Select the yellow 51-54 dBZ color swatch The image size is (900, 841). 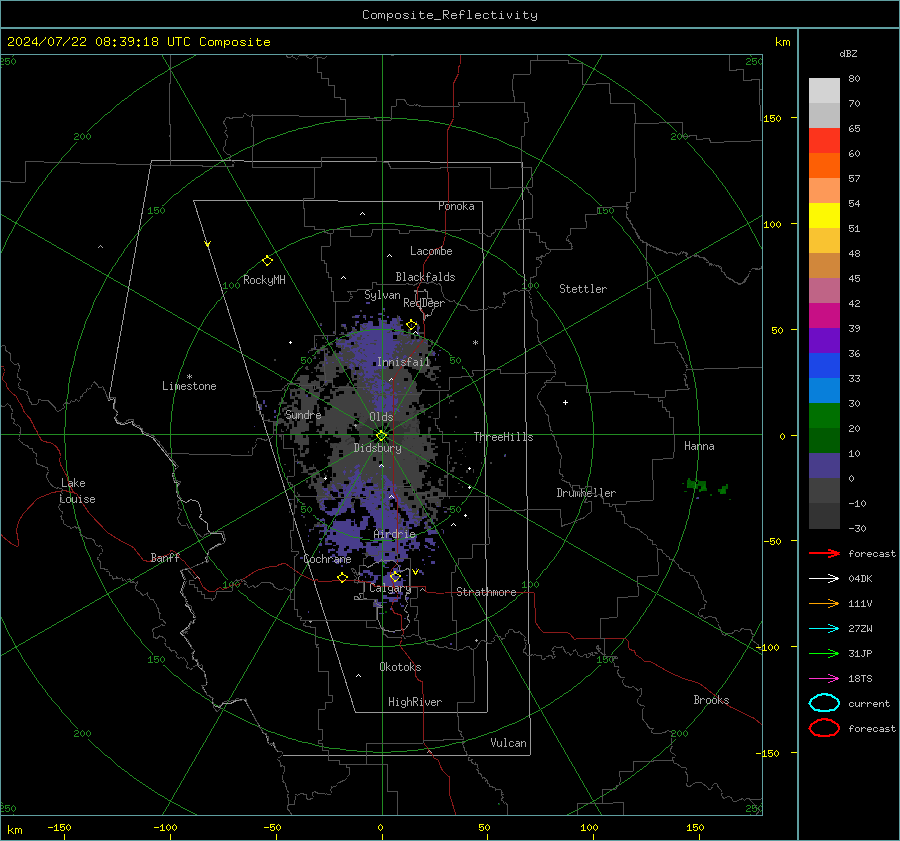(x=824, y=216)
